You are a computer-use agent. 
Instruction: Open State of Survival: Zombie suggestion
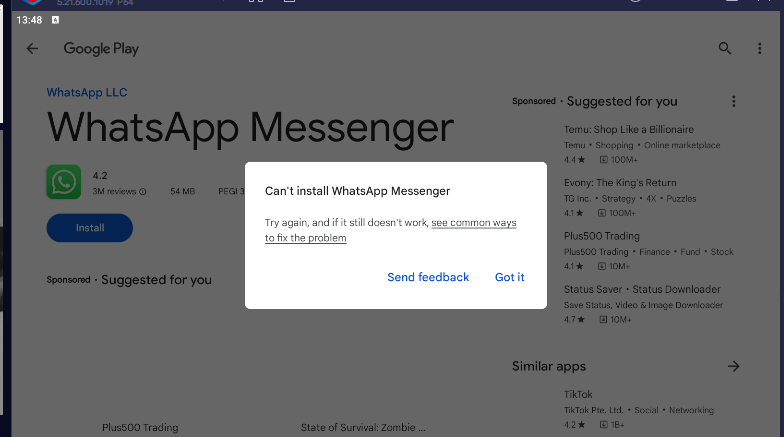coord(363,428)
